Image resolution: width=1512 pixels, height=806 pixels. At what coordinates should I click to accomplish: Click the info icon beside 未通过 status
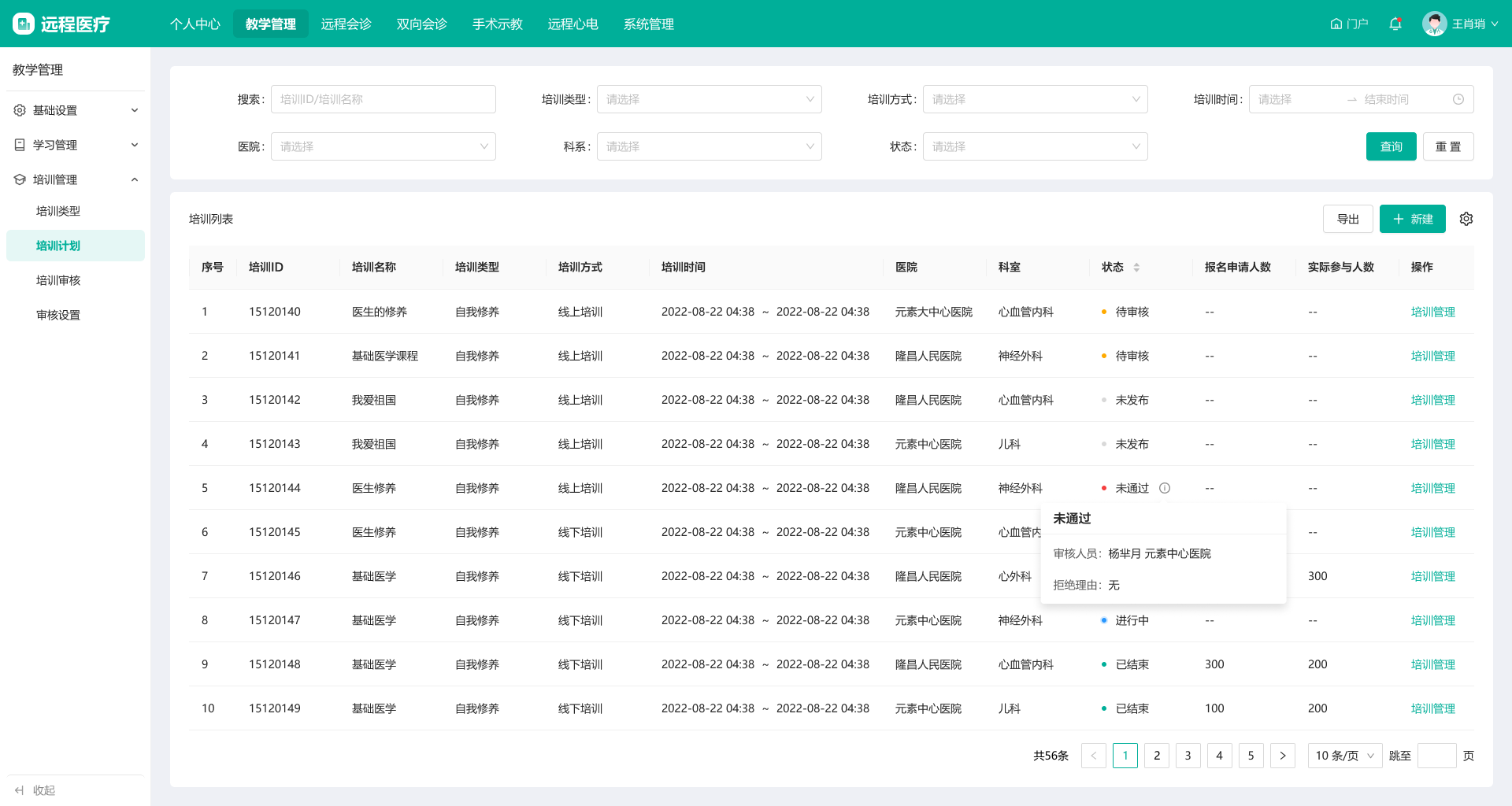tap(1165, 488)
